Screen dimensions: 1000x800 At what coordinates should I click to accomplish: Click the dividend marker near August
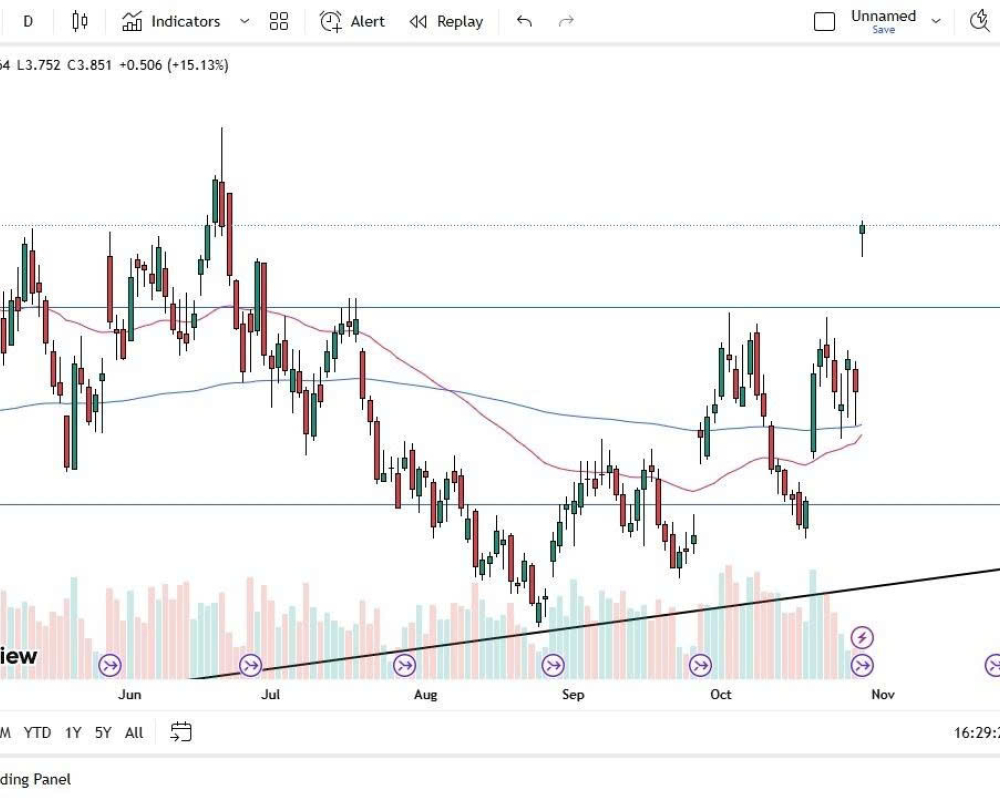coord(404,665)
